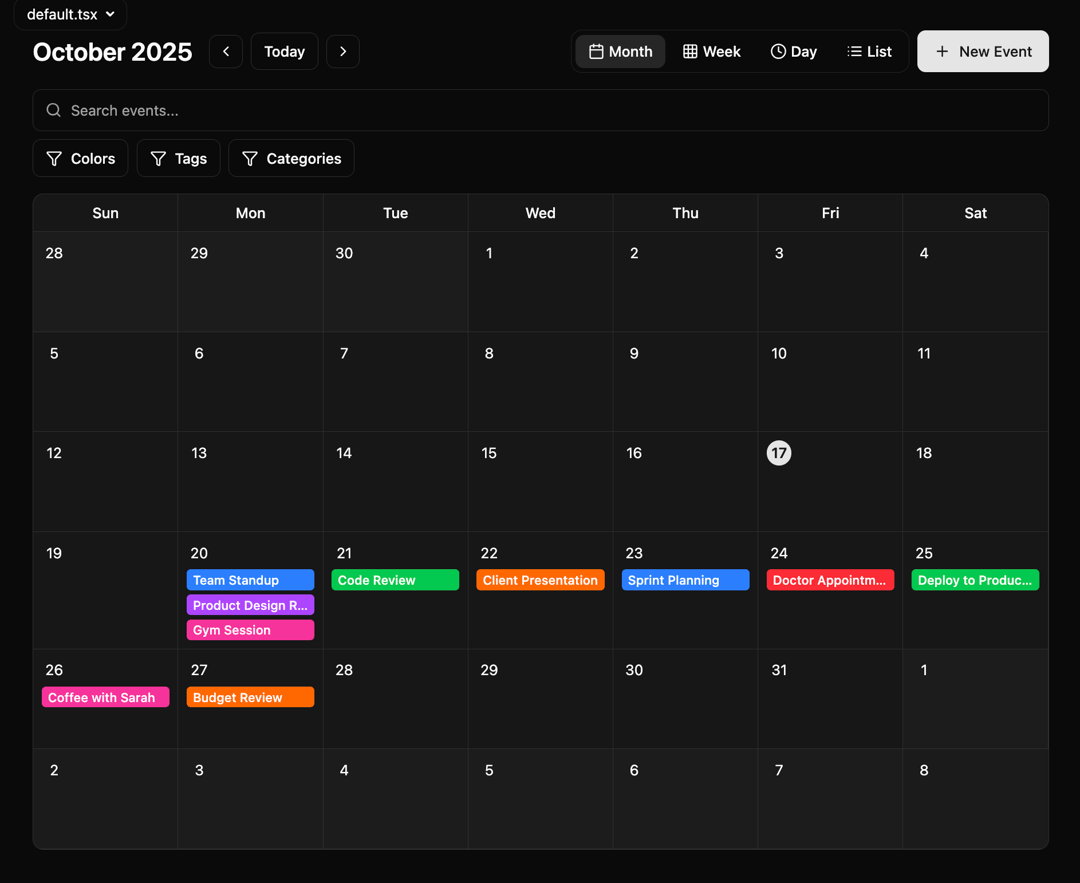1080x883 pixels.
Task: Open the Code Review event
Action: [x=395, y=580]
